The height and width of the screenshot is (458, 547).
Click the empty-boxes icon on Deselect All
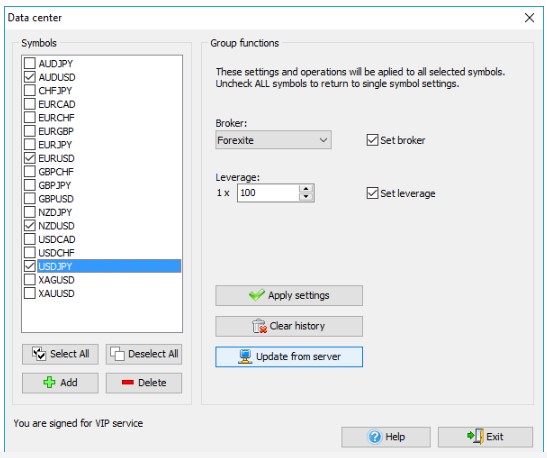(117, 353)
